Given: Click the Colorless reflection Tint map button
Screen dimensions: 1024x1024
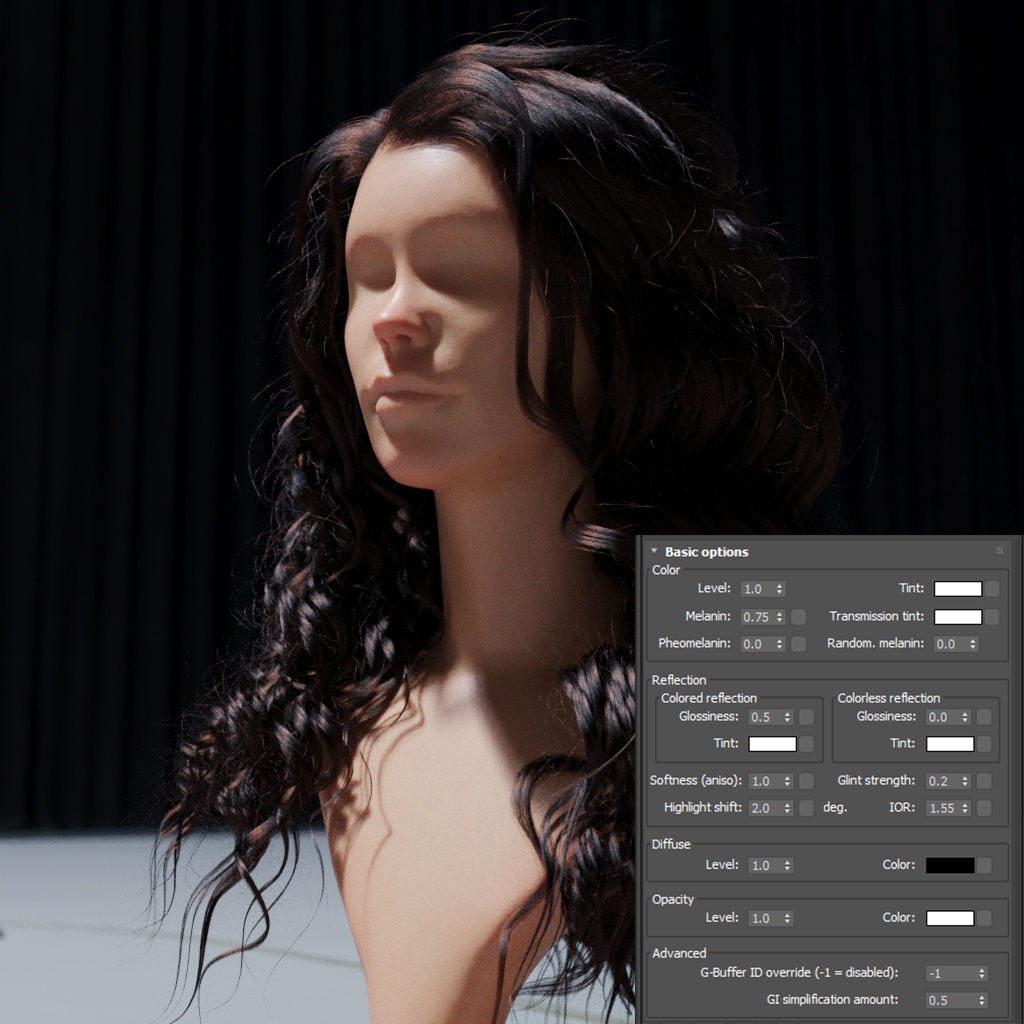Looking at the screenshot, I should click(984, 744).
